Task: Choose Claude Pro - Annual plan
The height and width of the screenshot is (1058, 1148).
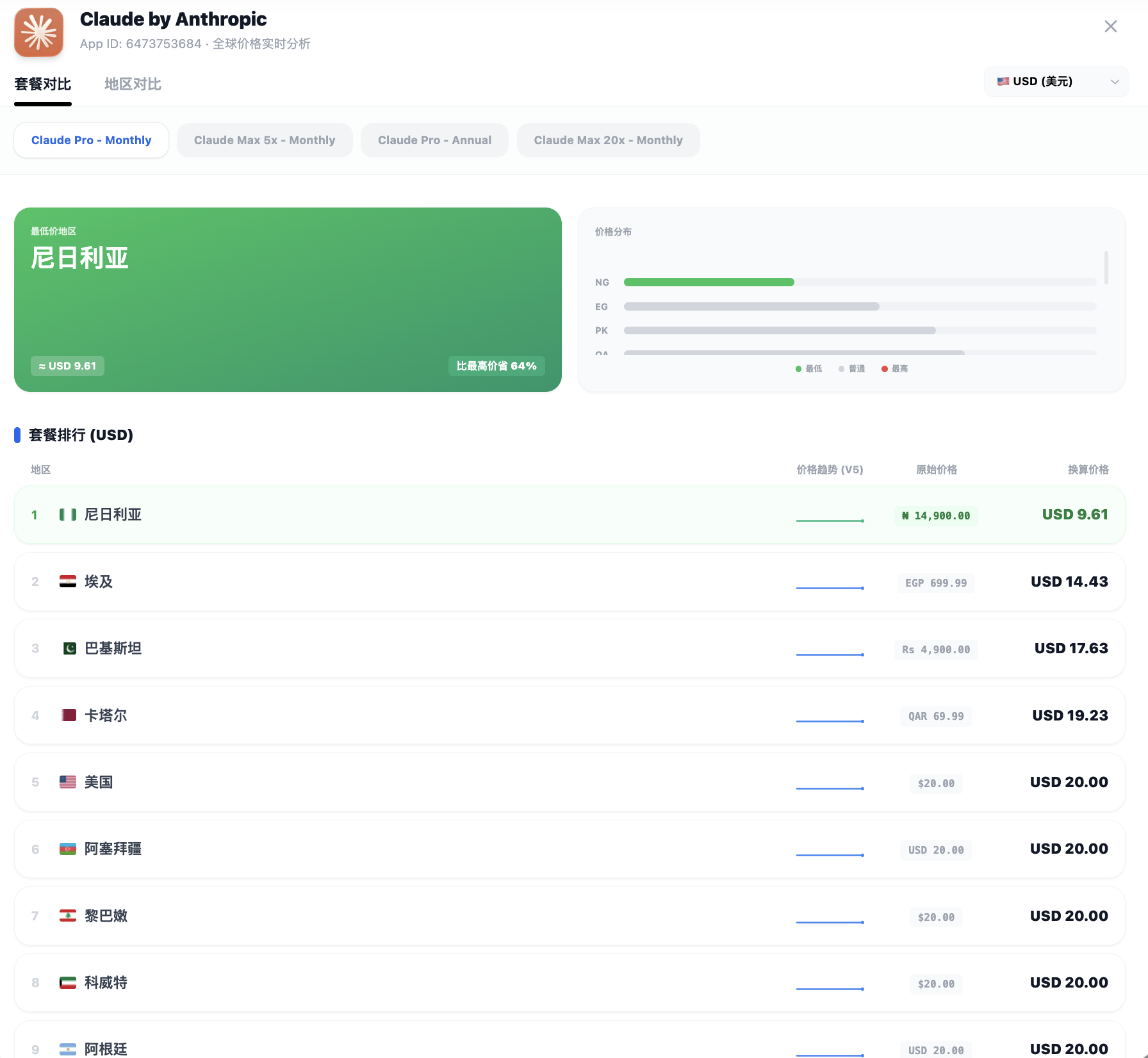Action: coord(434,140)
